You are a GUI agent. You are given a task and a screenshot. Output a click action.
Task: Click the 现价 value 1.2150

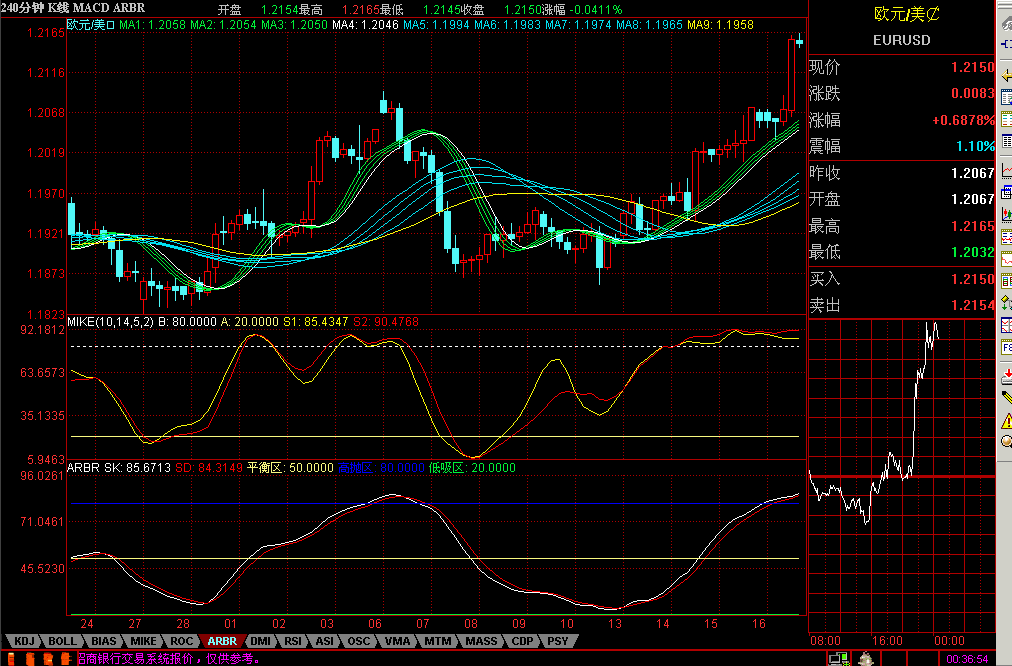click(973, 67)
